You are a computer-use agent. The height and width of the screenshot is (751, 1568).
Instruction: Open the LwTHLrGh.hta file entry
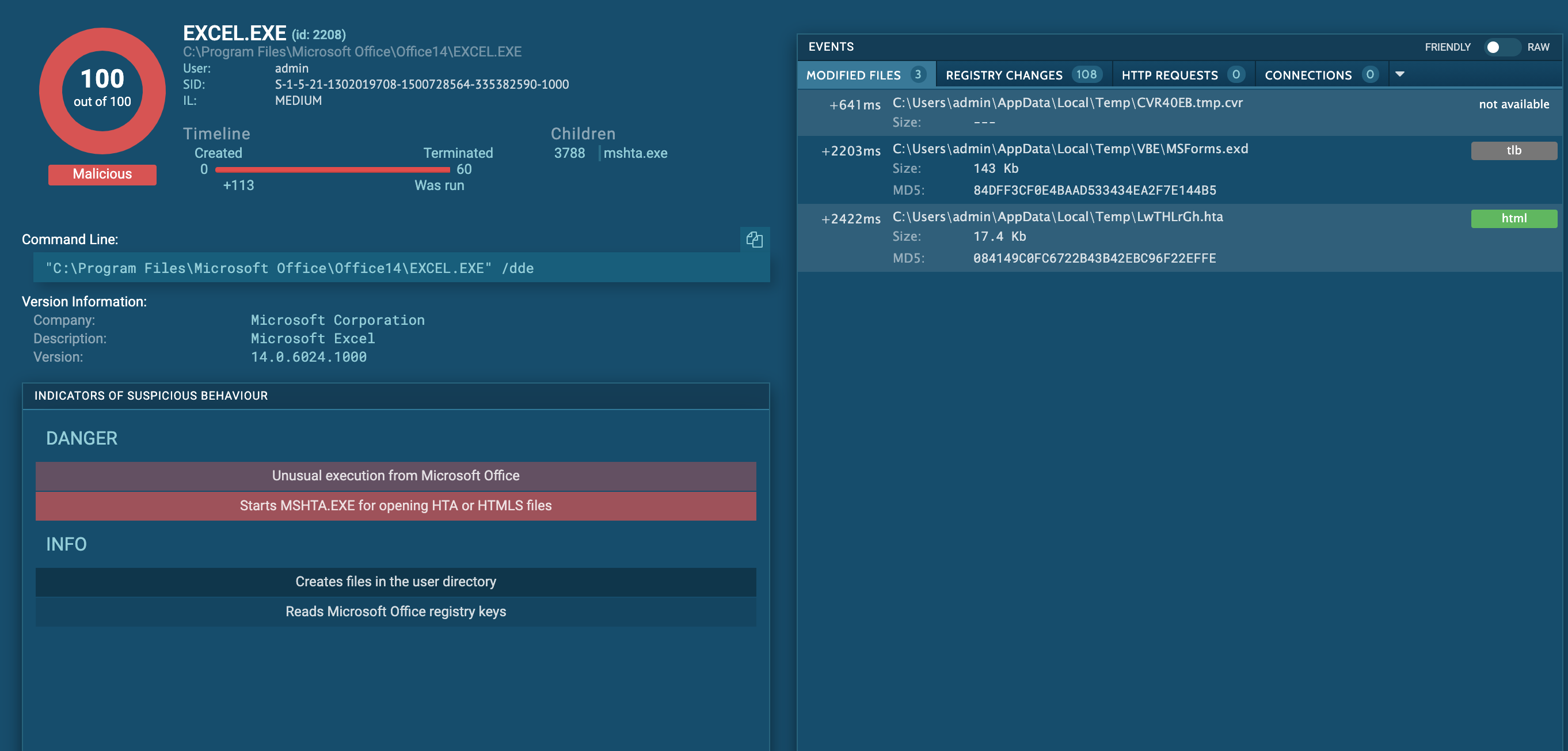point(1057,217)
